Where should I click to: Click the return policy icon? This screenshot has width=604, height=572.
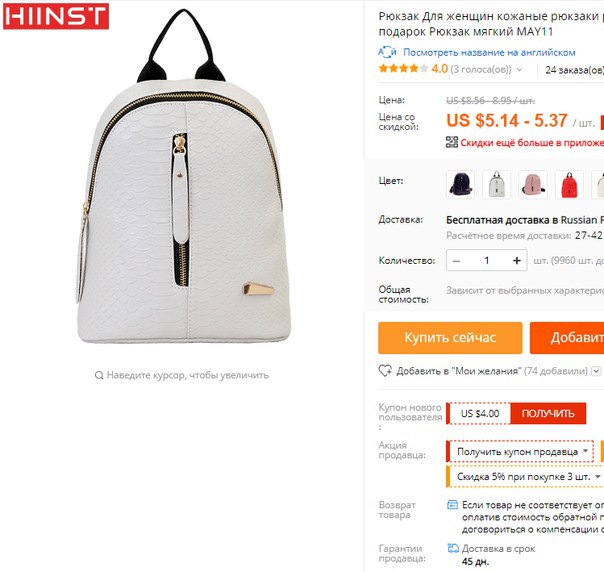pos(452,505)
